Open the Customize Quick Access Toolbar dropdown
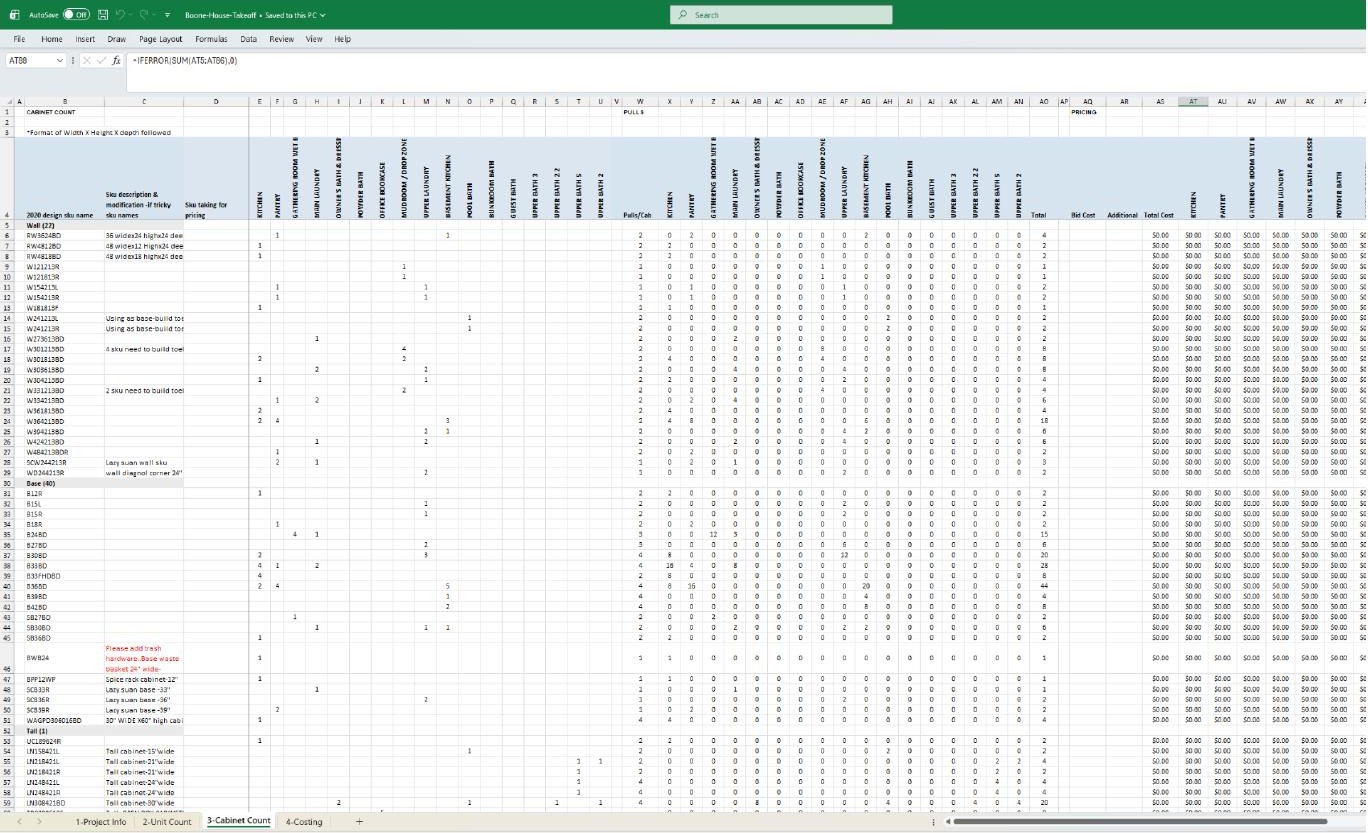The width and height of the screenshot is (1368, 833). tap(167, 15)
